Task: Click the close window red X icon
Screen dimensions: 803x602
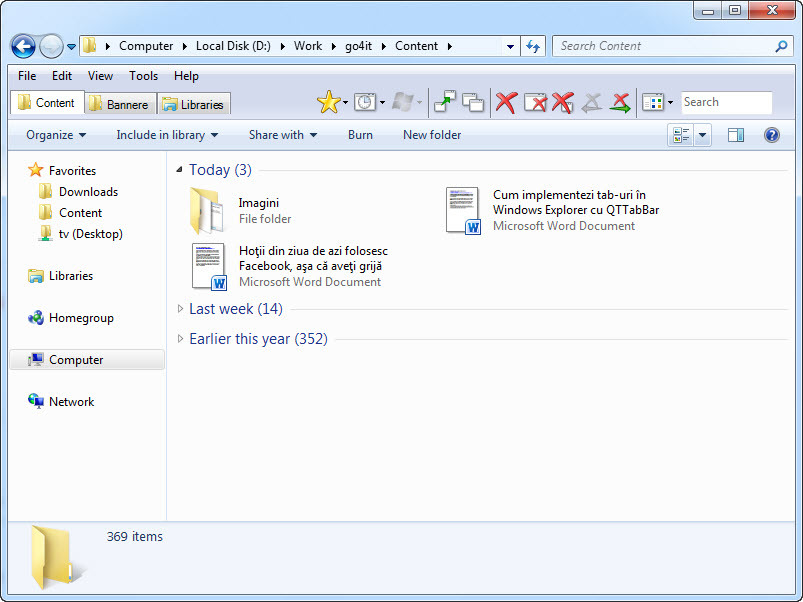Action: (535, 102)
